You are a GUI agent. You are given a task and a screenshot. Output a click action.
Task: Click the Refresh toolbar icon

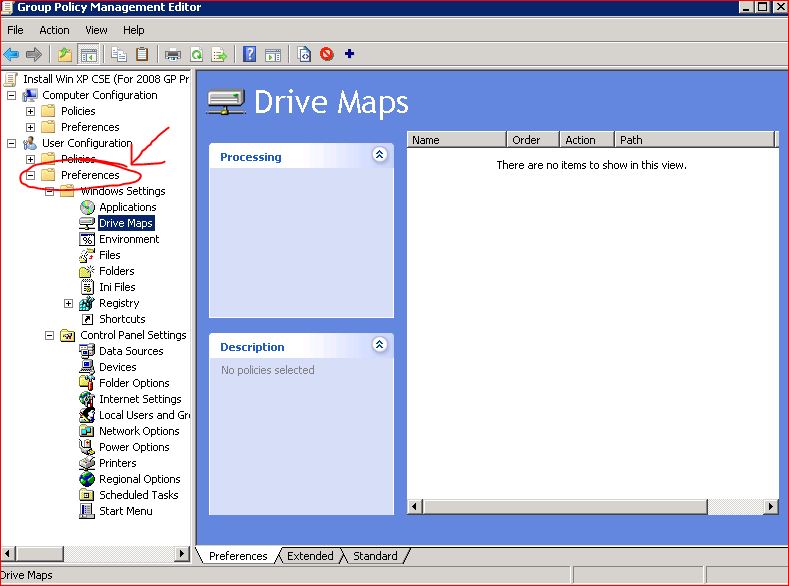point(197,54)
